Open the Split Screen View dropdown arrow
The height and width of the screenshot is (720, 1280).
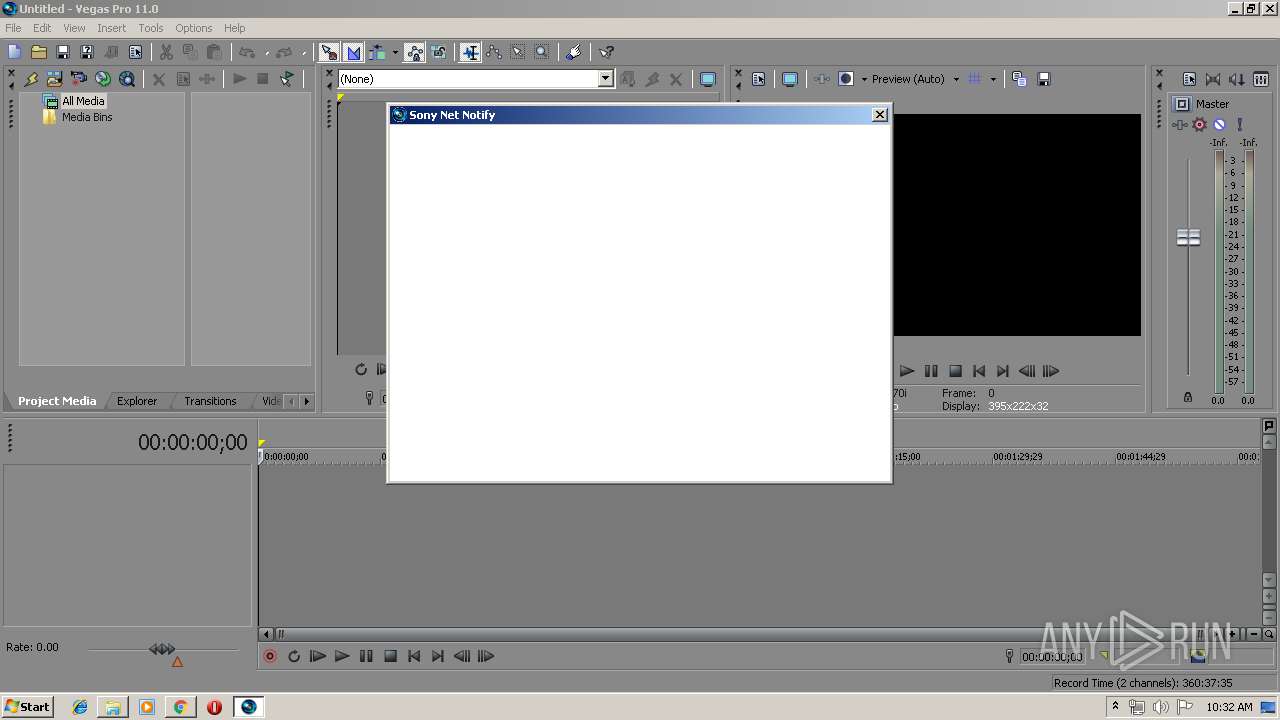(864, 79)
